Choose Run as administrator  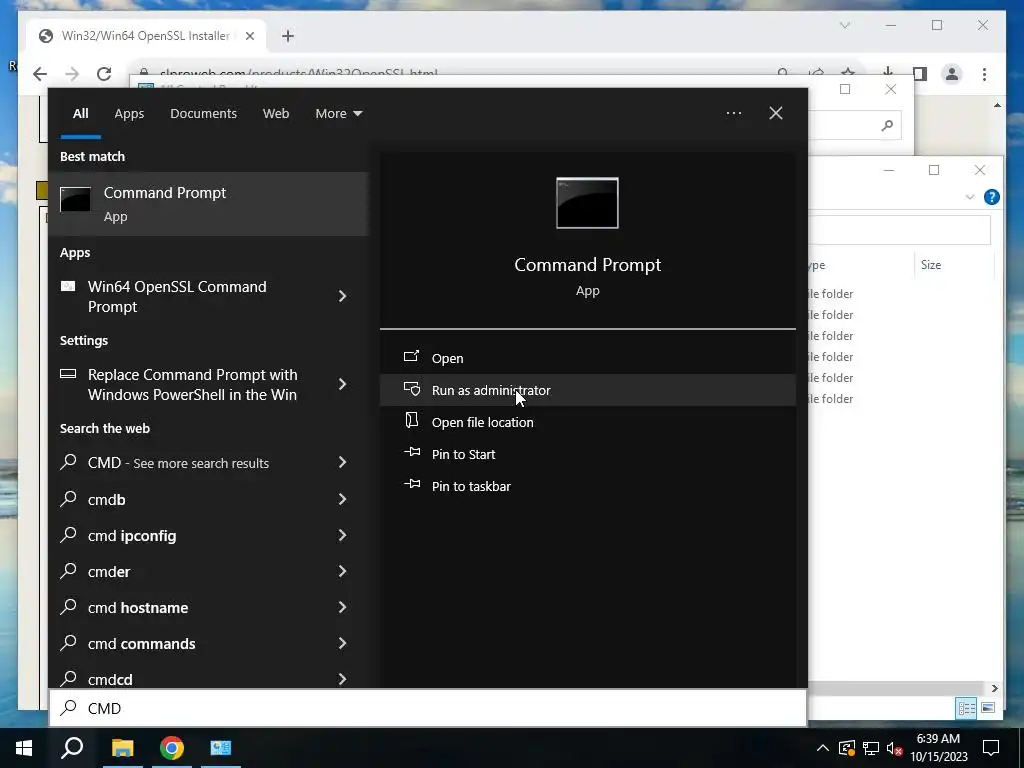pyautogui.click(x=587, y=390)
